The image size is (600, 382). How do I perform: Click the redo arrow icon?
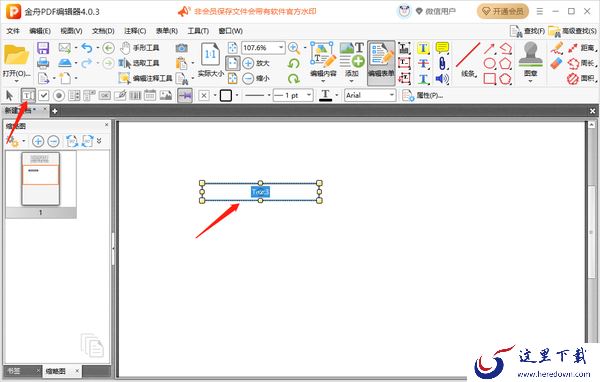click(x=87, y=63)
